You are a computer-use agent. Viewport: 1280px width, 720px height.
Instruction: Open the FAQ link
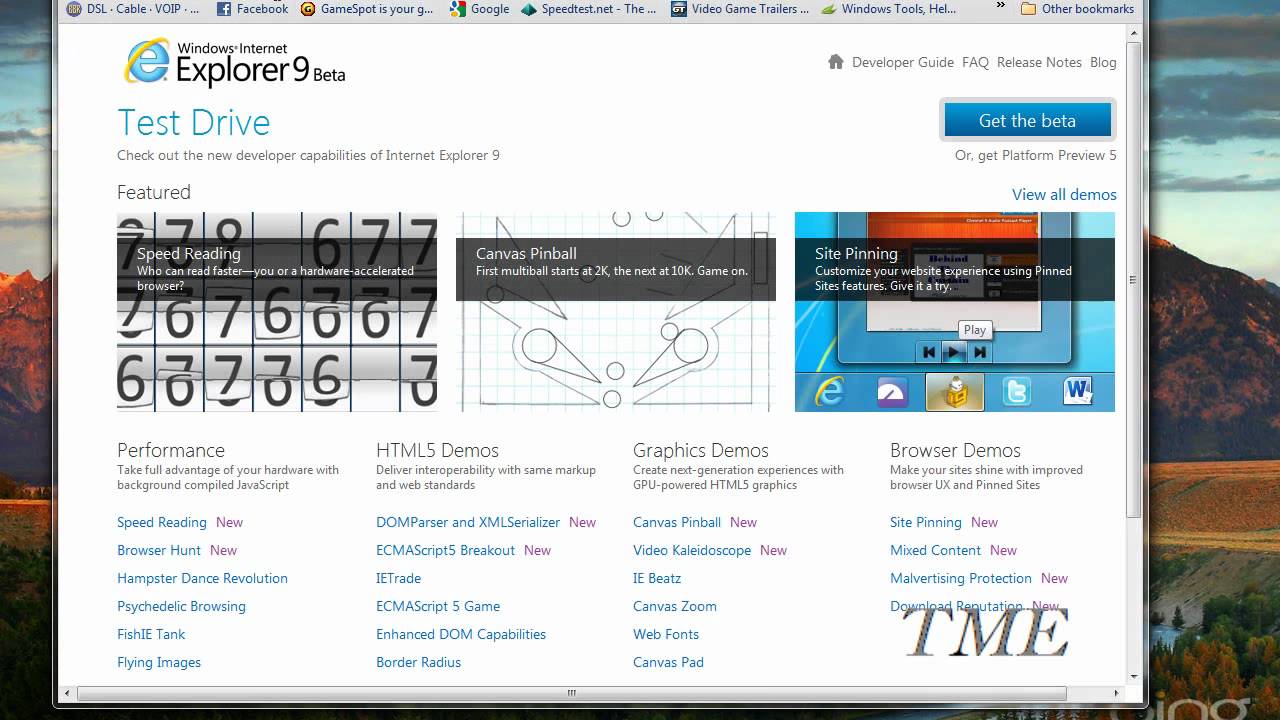(975, 62)
